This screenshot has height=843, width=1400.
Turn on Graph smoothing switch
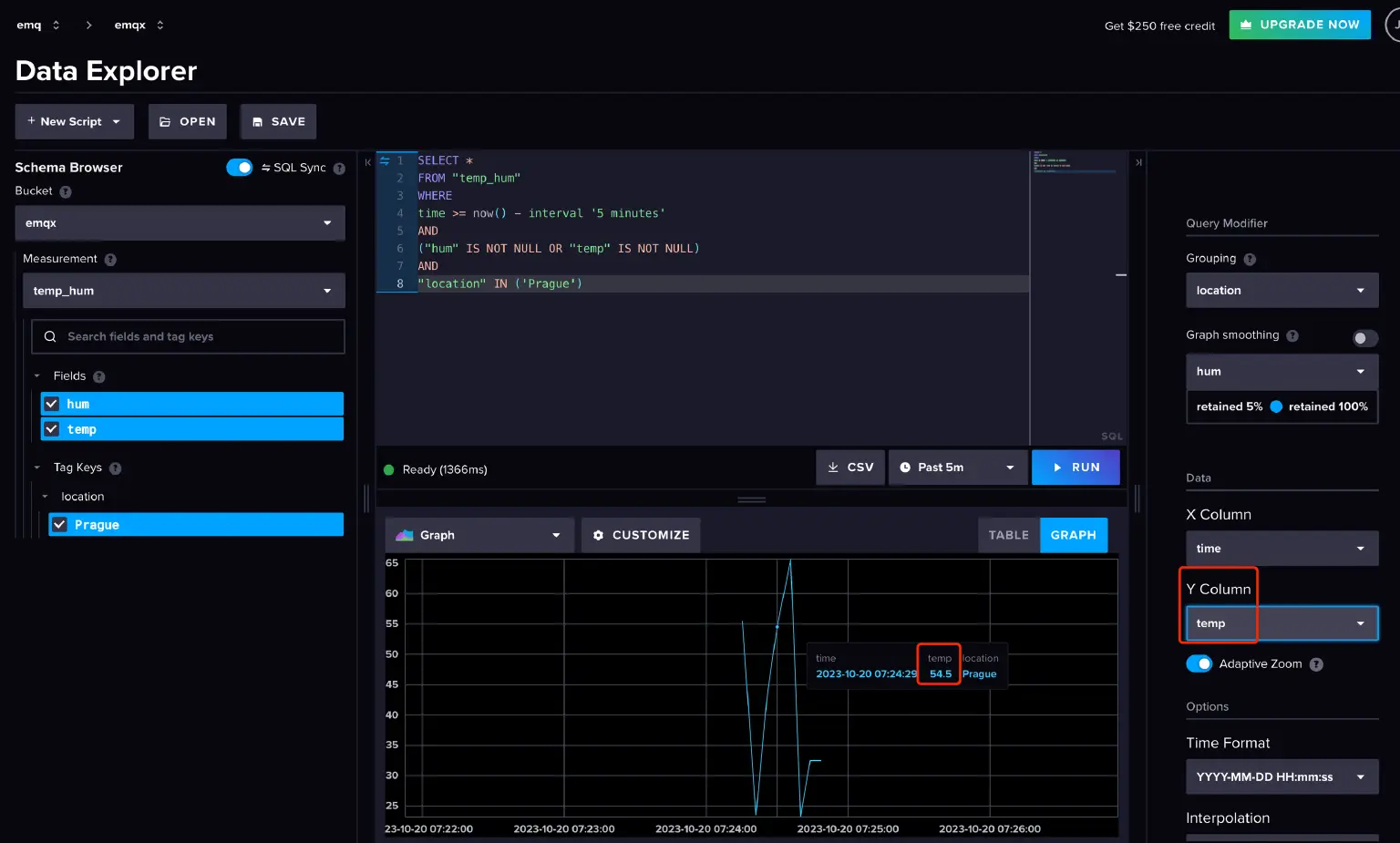[1364, 338]
